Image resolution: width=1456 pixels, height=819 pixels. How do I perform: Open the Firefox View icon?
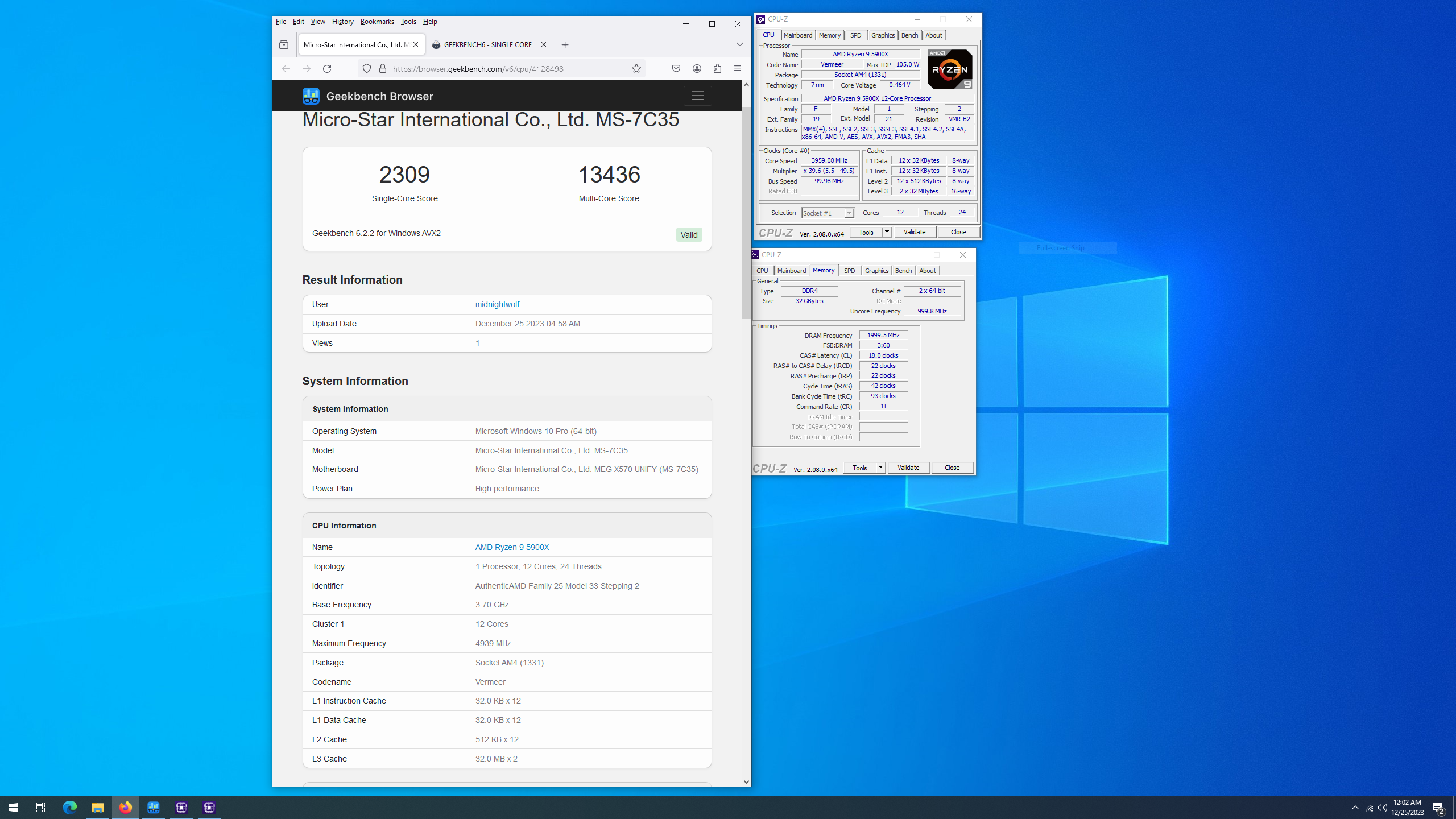(284, 44)
